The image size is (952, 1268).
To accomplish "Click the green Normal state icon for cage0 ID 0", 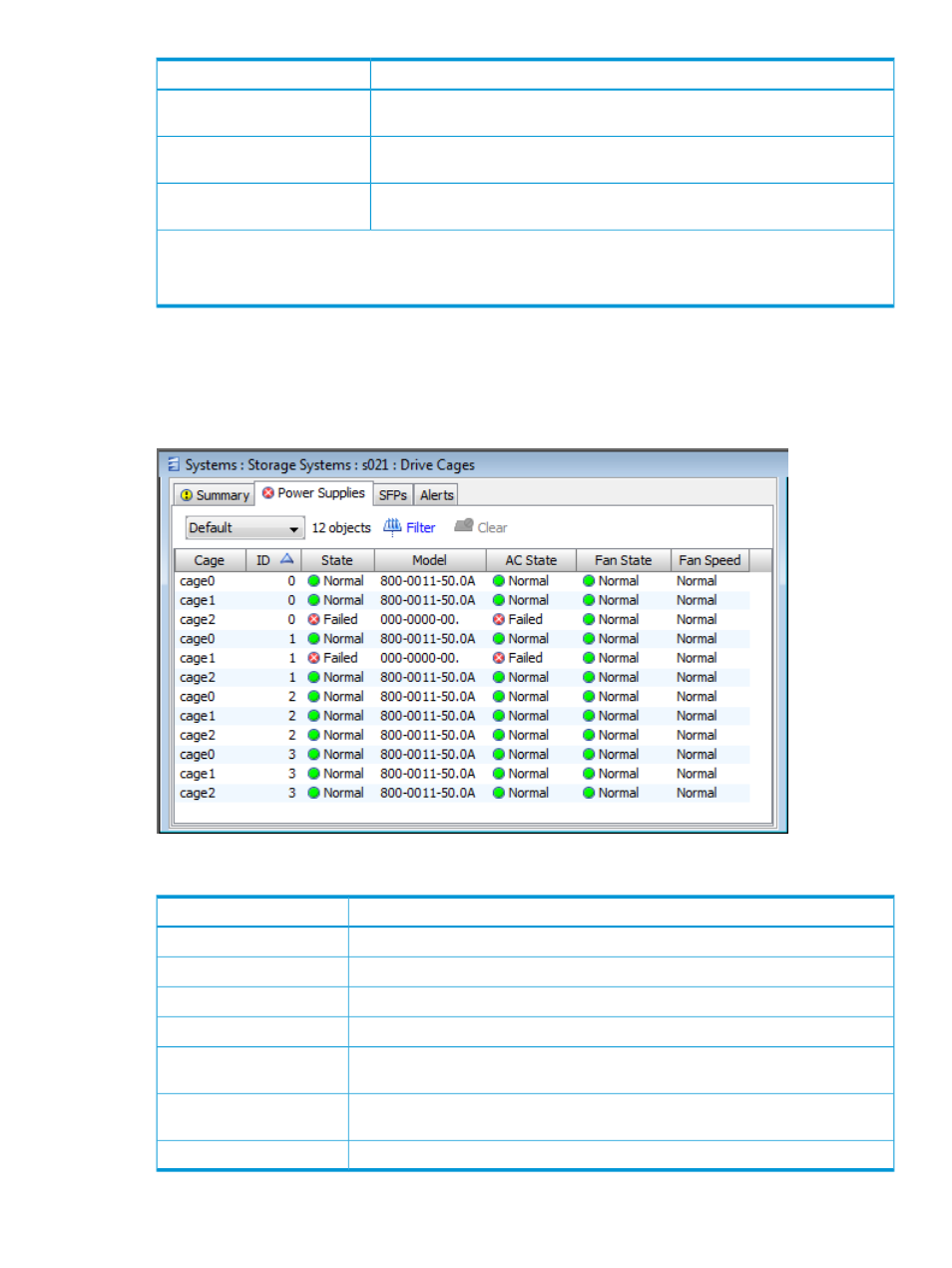I will click(313, 581).
